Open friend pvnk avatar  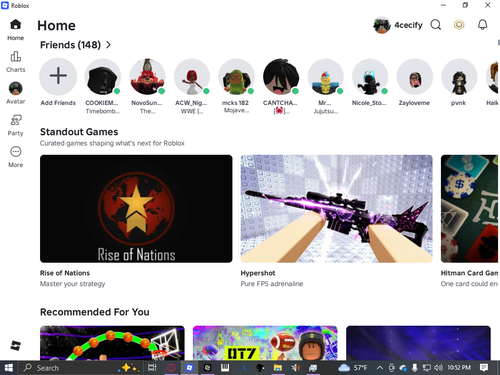point(459,77)
